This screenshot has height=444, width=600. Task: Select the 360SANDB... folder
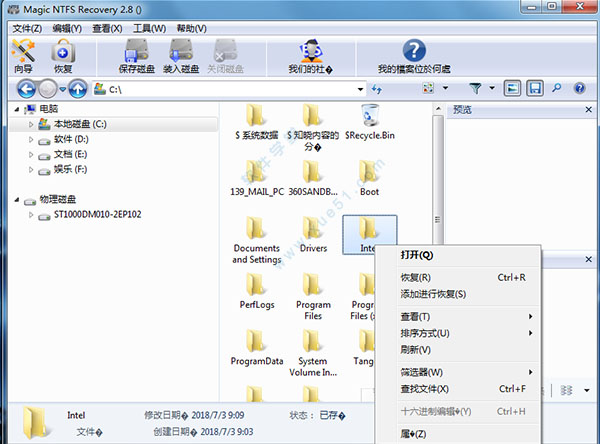pyautogui.click(x=313, y=179)
